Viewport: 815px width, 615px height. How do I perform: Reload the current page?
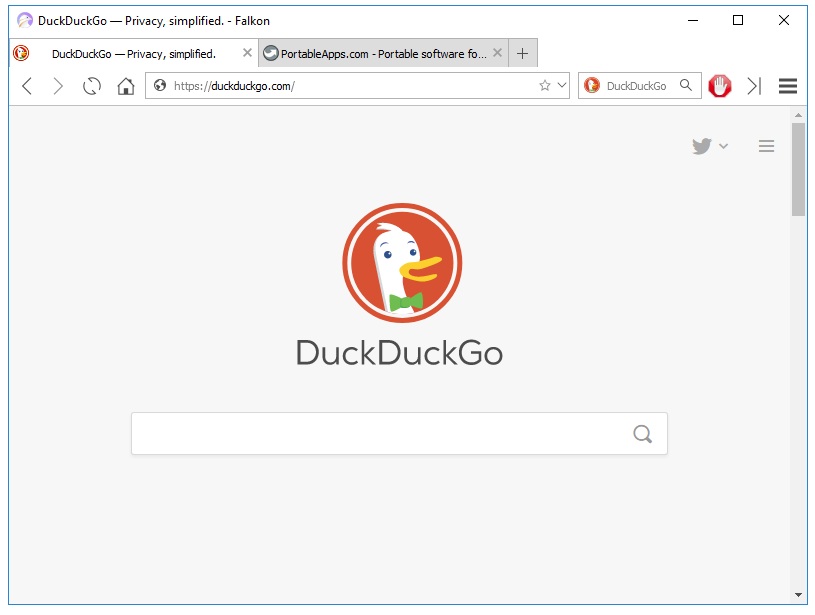pyautogui.click(x=92, y=86)
